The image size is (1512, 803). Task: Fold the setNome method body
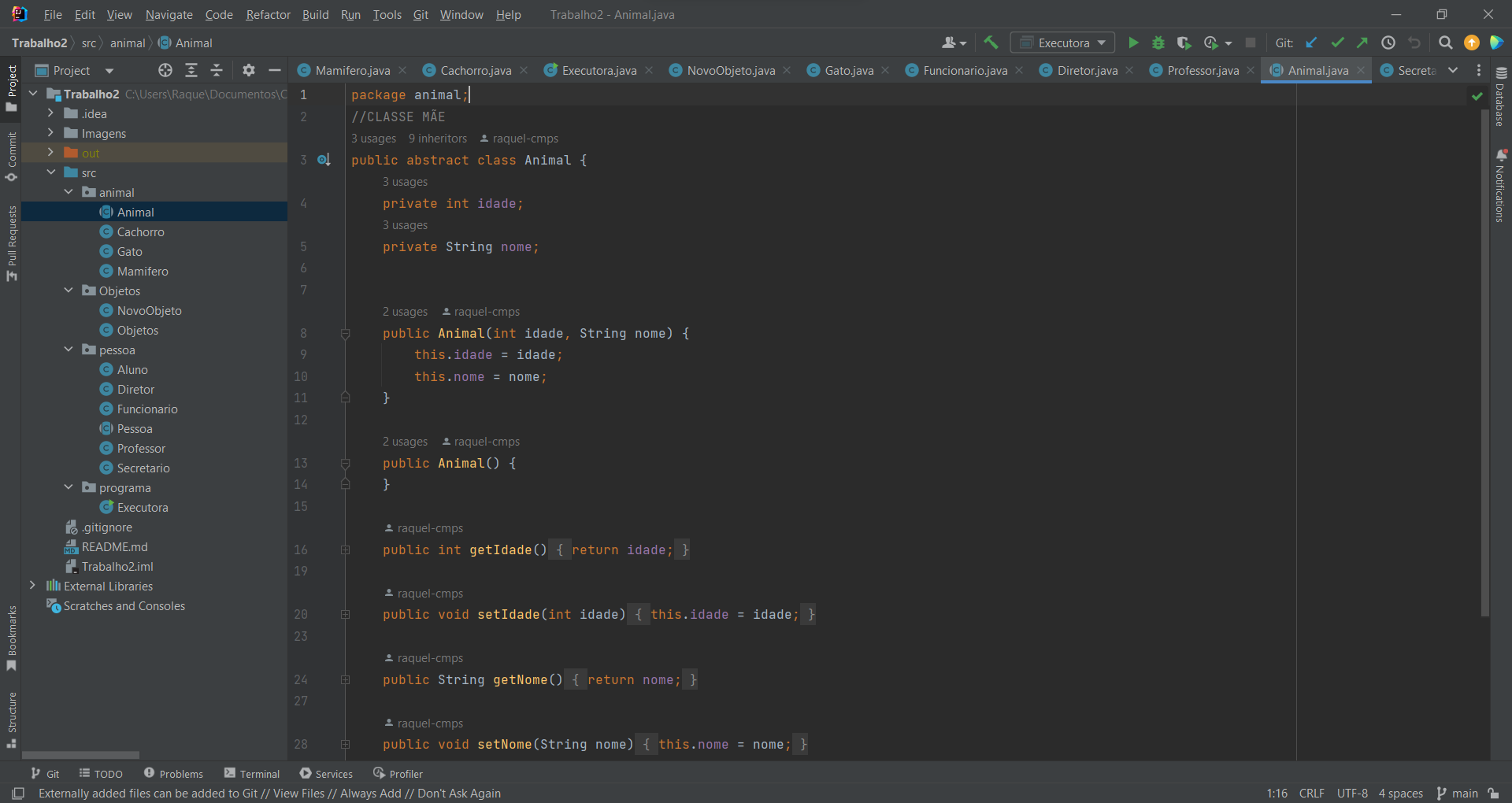click(345, 744)
